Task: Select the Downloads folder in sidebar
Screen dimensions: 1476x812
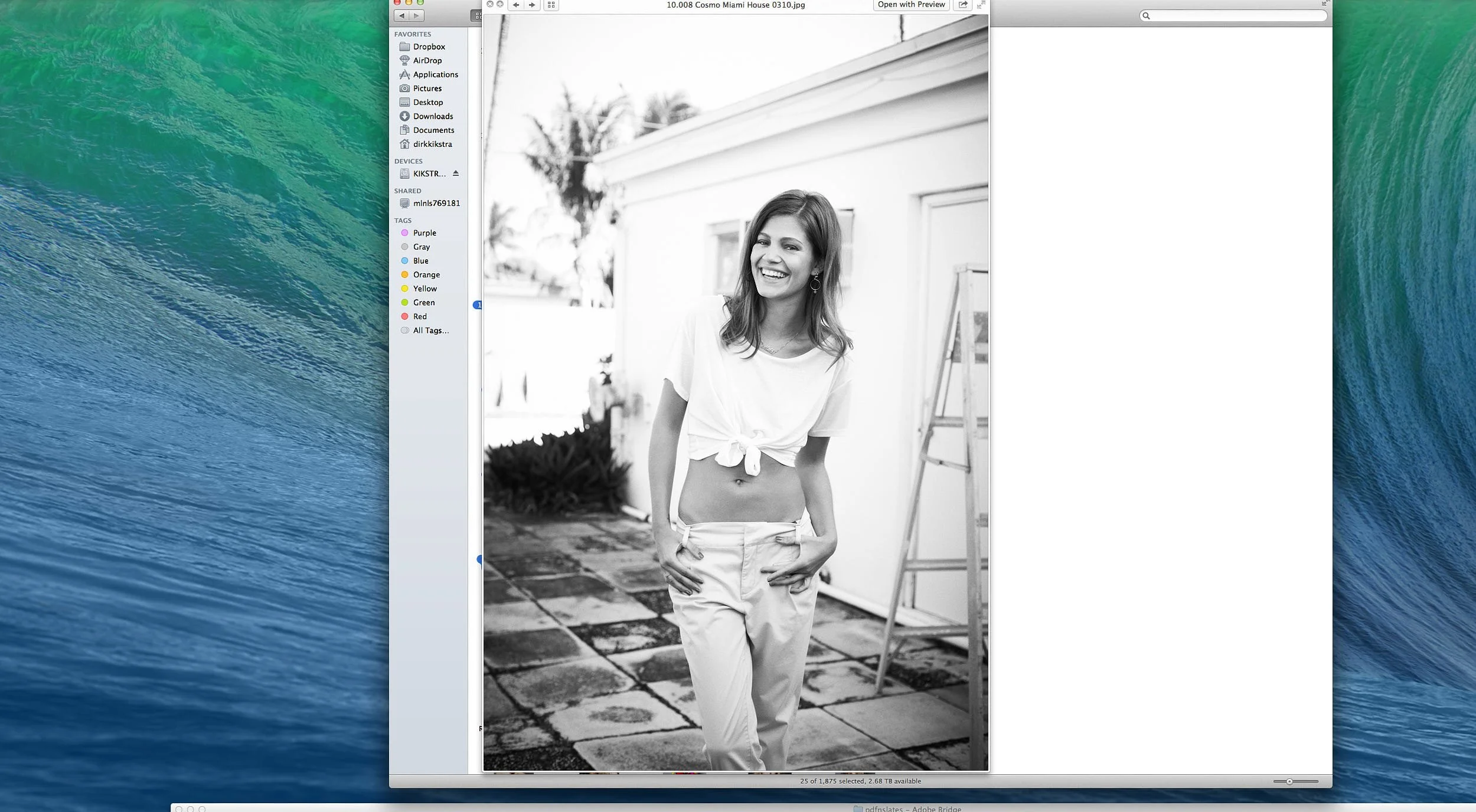Action: [x=434, y=116]
